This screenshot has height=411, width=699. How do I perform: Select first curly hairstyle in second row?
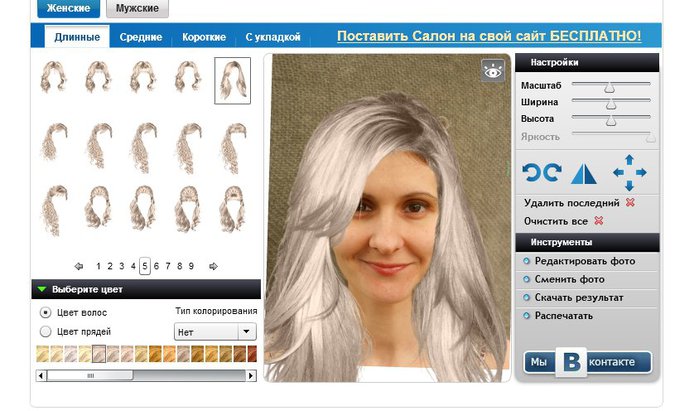click(53, 142)
